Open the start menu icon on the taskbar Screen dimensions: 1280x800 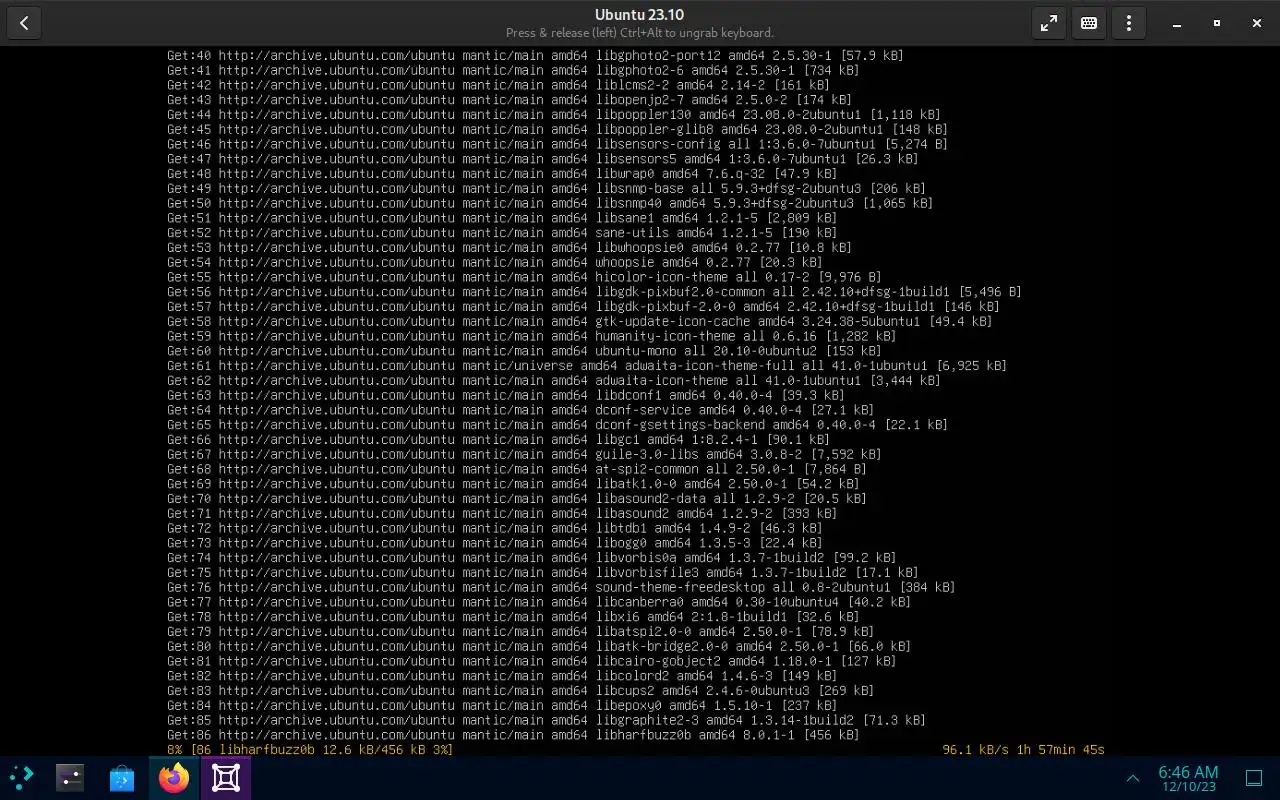coord(20,777)
